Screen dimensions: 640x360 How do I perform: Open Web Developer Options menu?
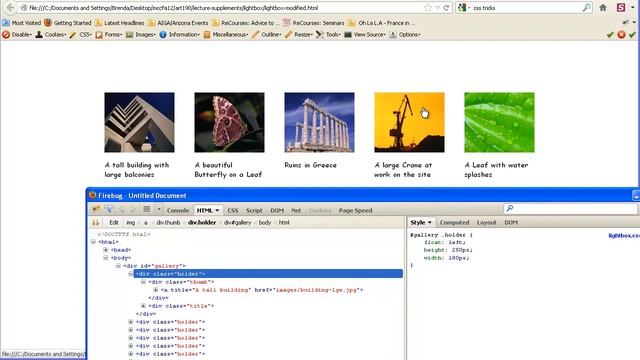click(404, 35)
